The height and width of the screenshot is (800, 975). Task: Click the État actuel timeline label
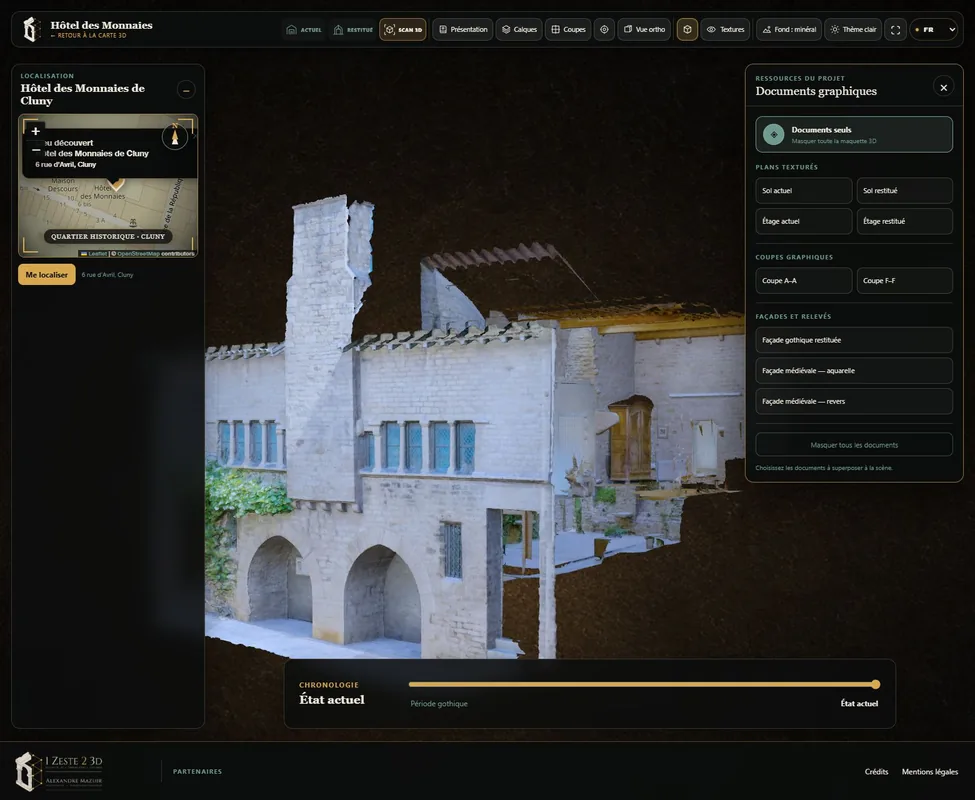point(859,704)
